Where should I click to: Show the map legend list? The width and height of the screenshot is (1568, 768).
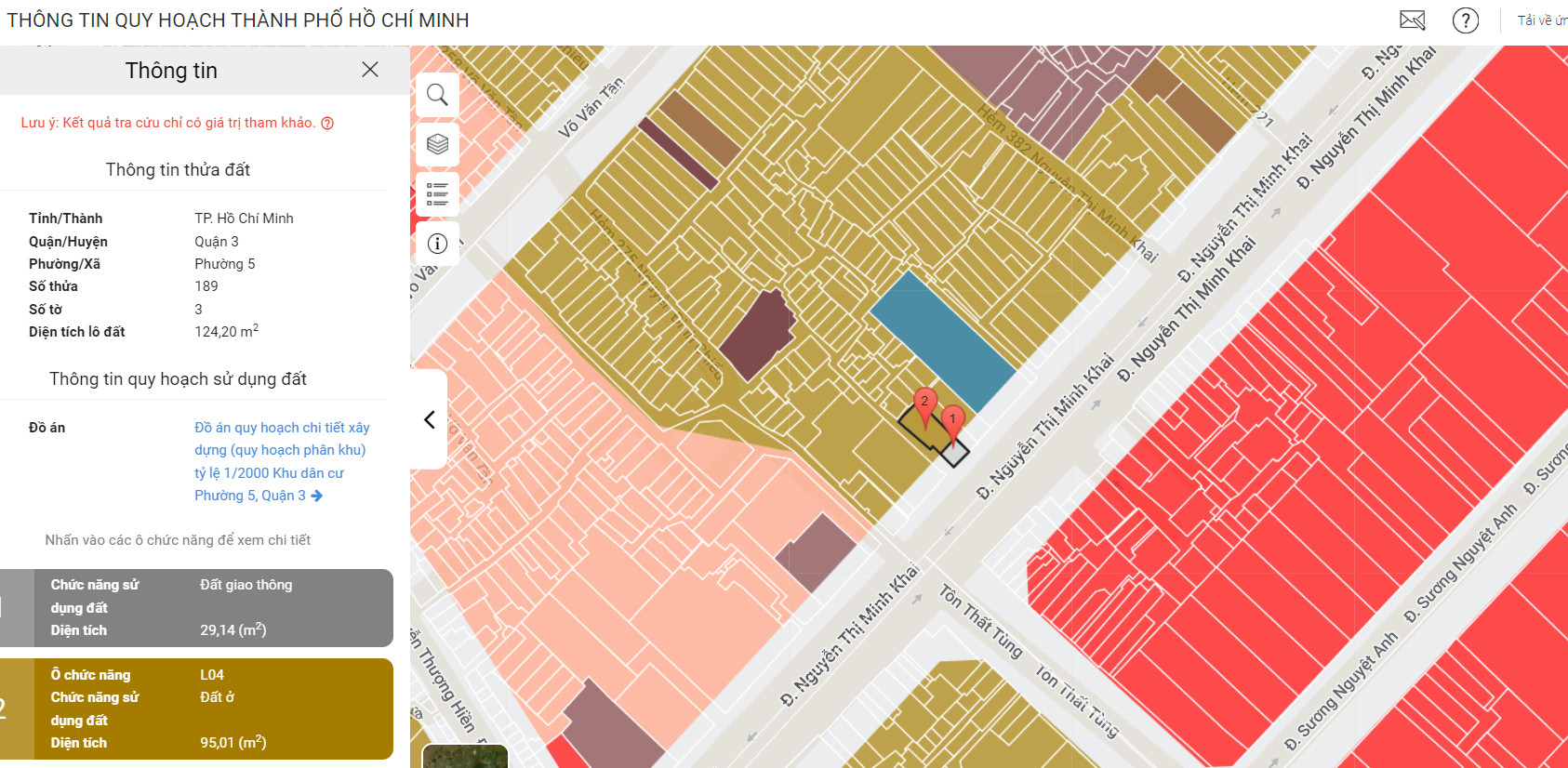(437, 194)
